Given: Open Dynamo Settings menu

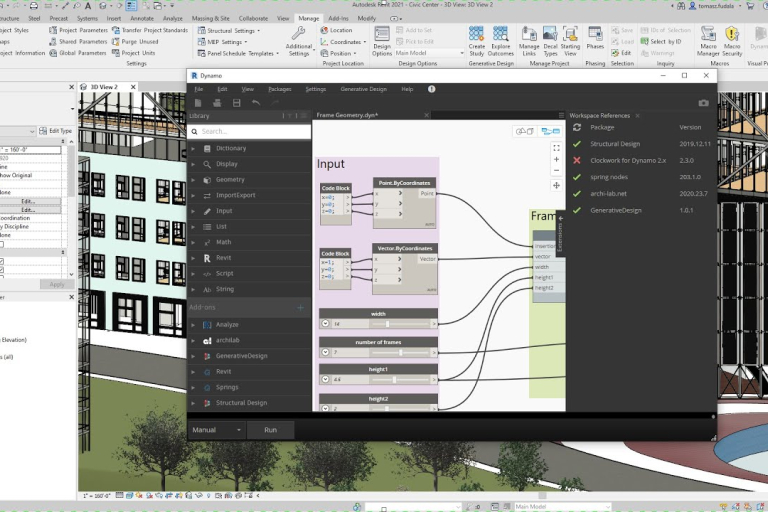Looking at the screenshot, I should [x=315, y=89].
